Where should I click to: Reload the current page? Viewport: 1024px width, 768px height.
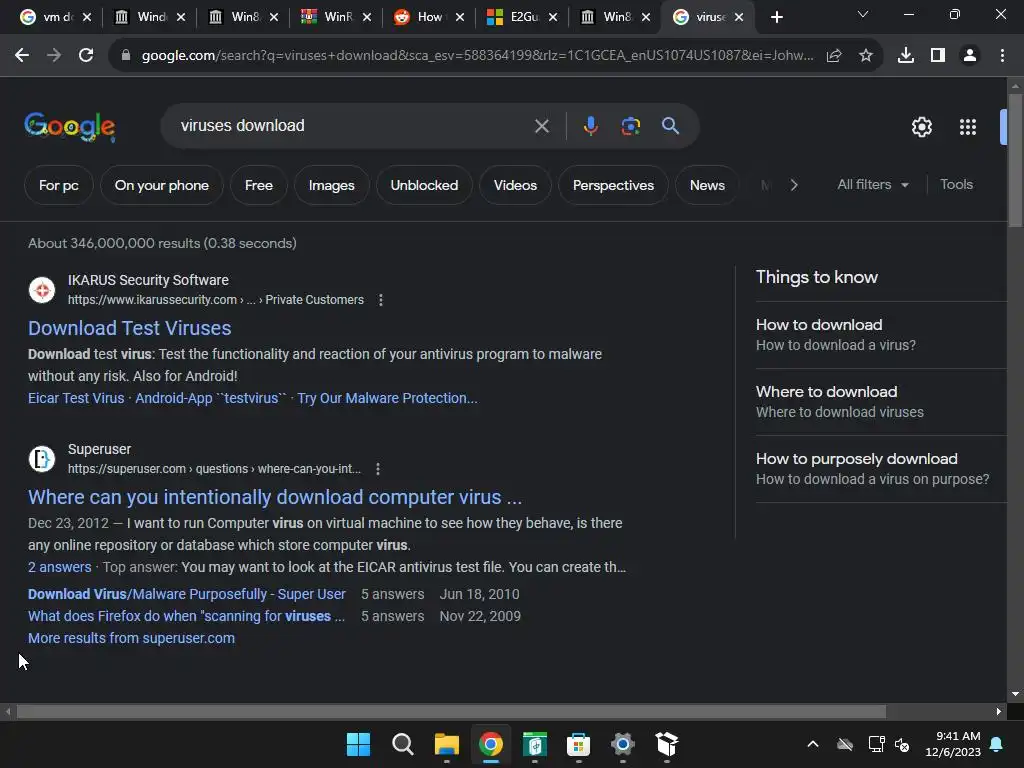[x=86, y=56]
